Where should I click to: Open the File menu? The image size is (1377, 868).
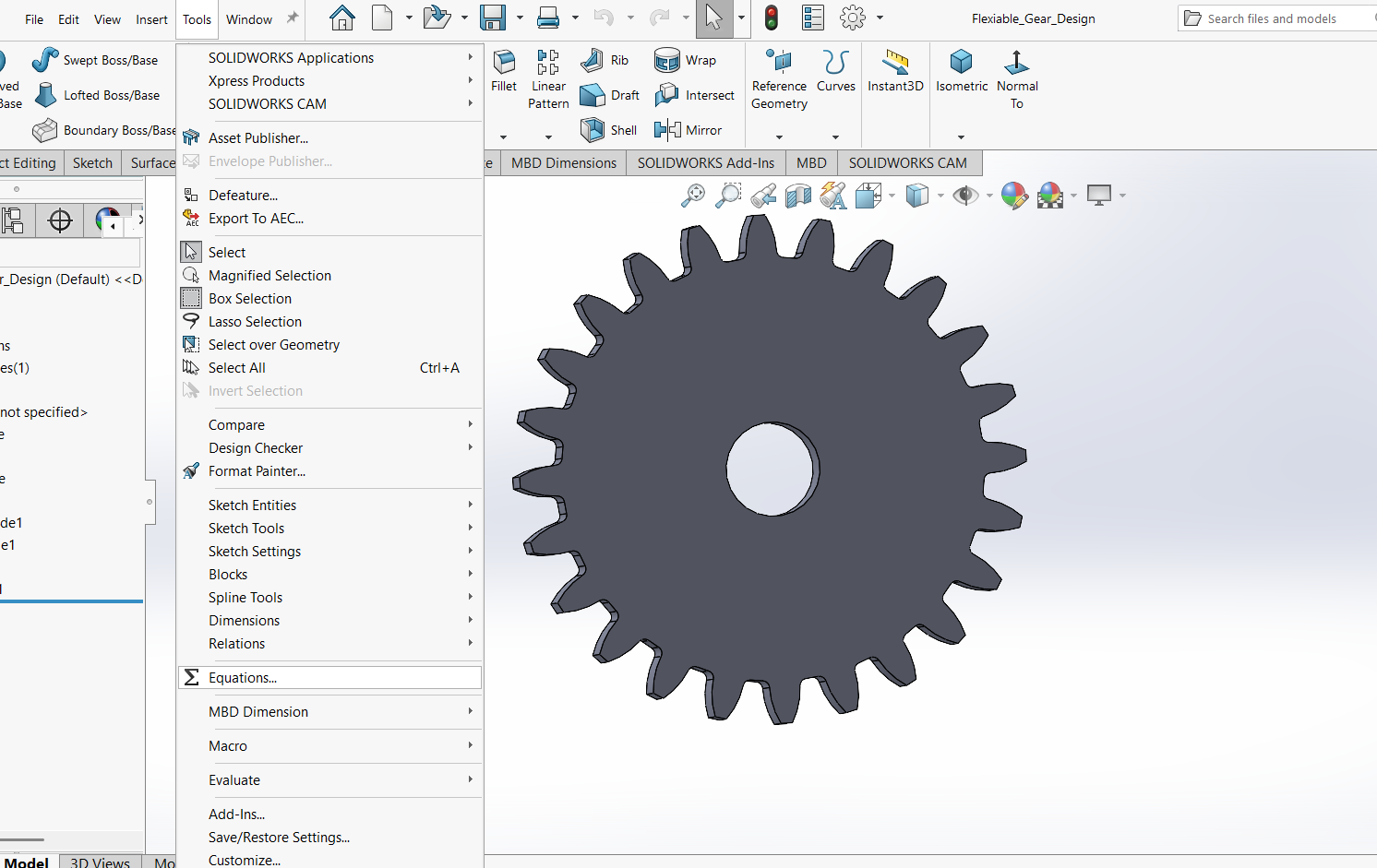[x=34, y=19]
